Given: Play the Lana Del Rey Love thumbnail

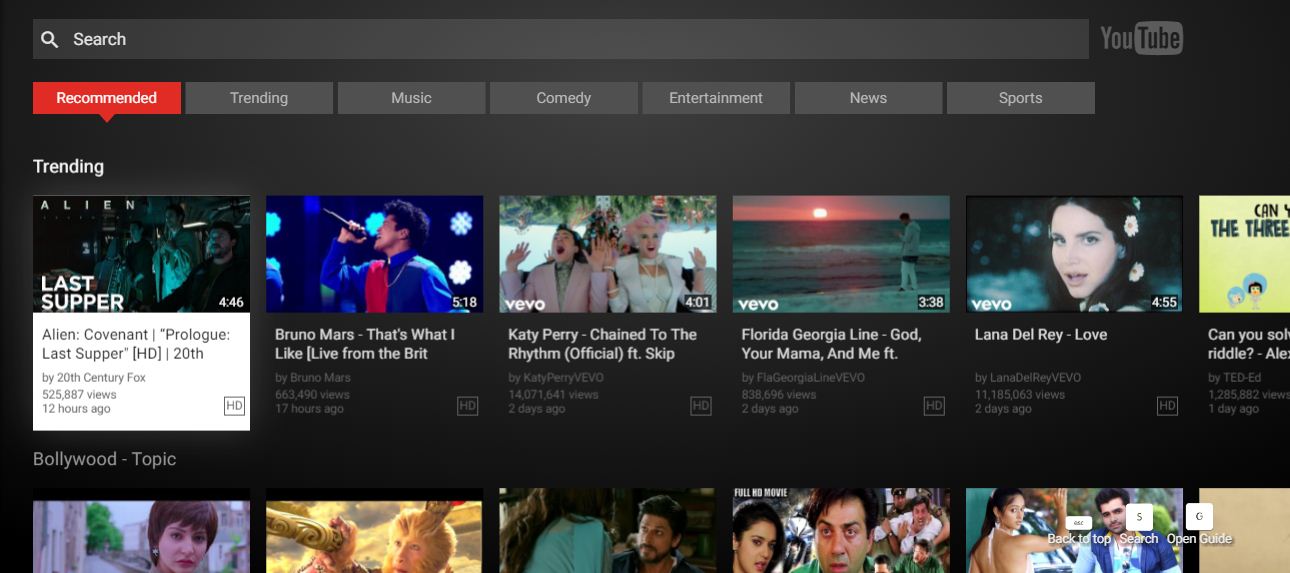Looking at the screenshot, I should coord(1074,254).
